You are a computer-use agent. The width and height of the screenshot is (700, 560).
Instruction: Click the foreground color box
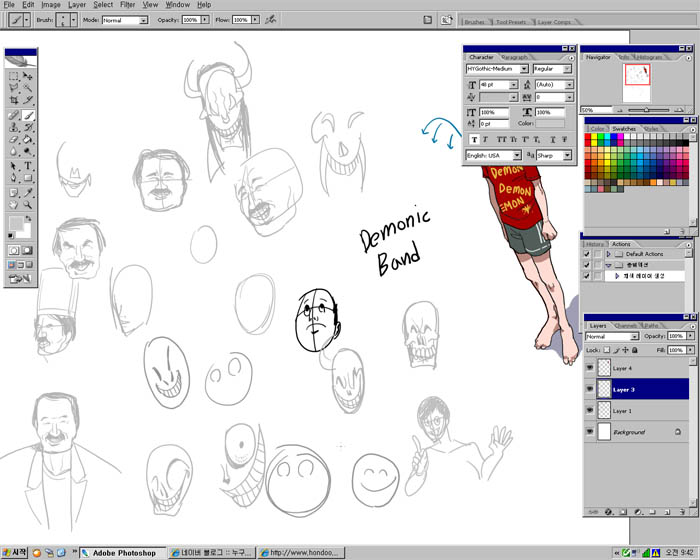click(16, 222)
